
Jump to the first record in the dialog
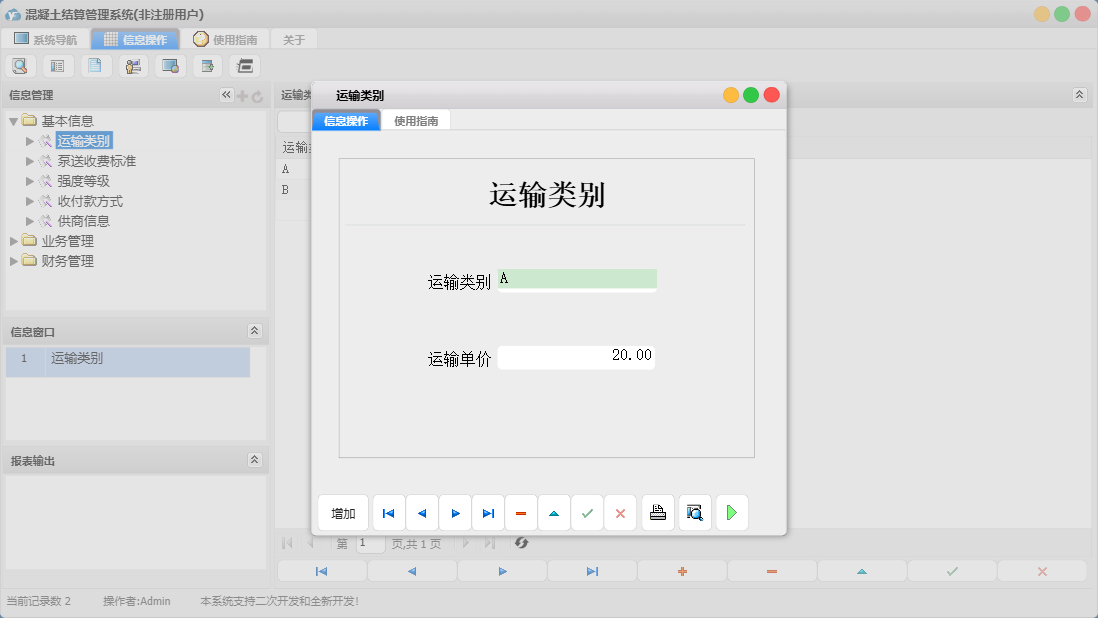point(388,512)
